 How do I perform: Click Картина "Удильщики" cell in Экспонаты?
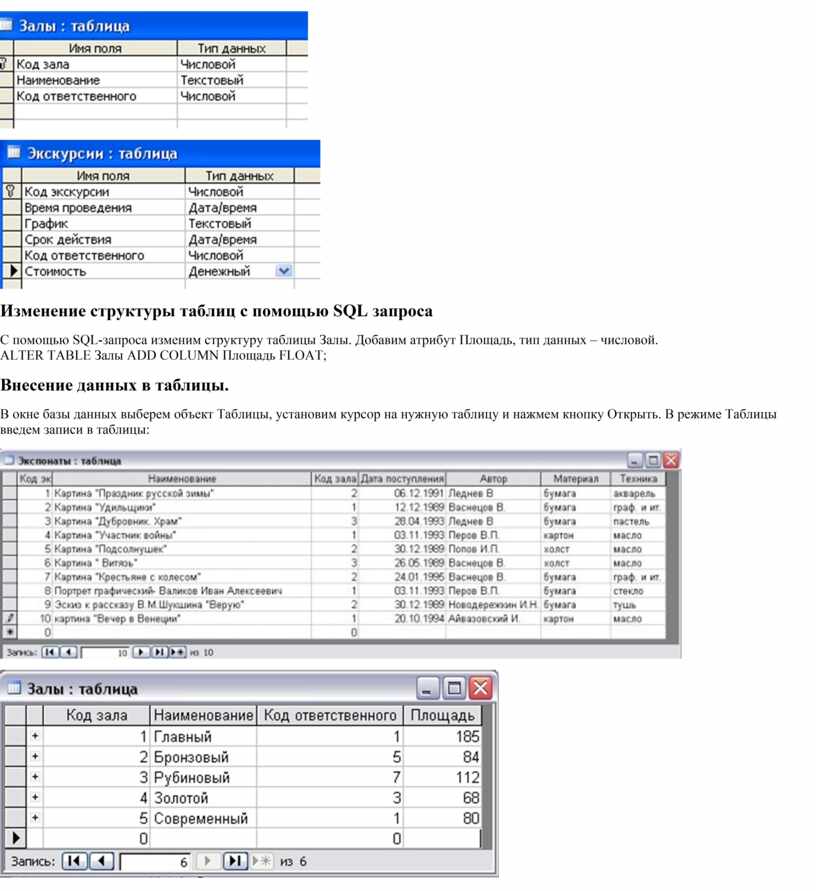(x=182, y=507)
